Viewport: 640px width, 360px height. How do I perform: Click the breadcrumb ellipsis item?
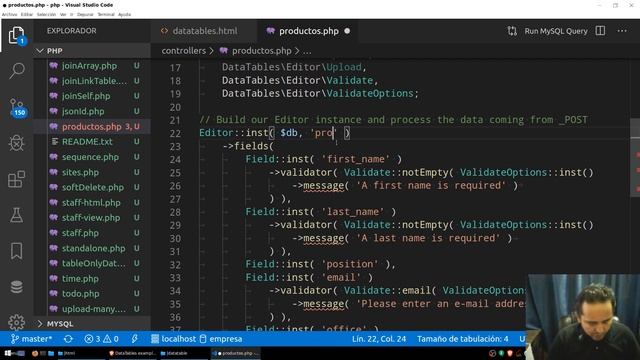(x=307, y=51)
